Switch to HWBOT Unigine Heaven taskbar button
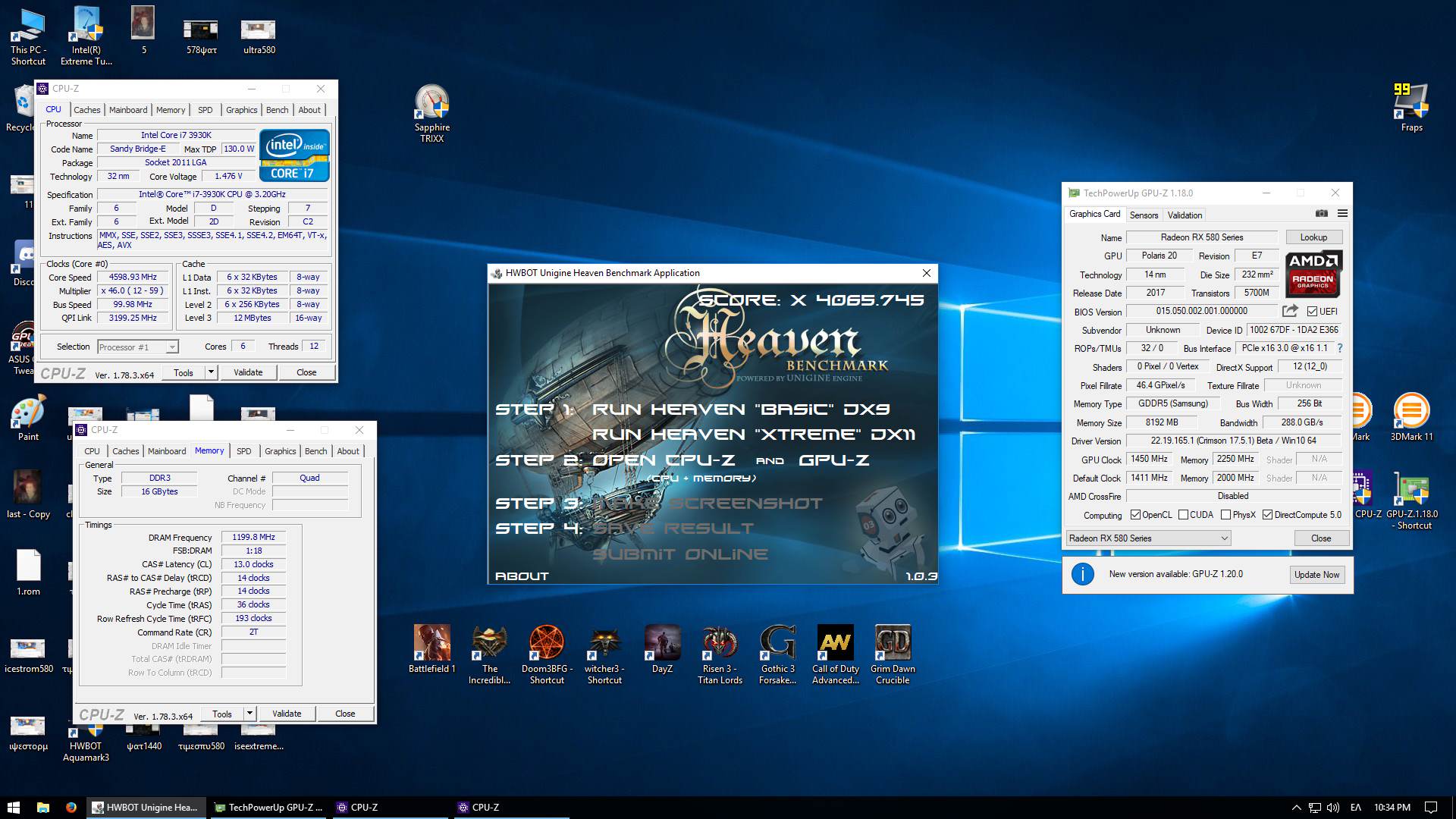 [145, 808]
